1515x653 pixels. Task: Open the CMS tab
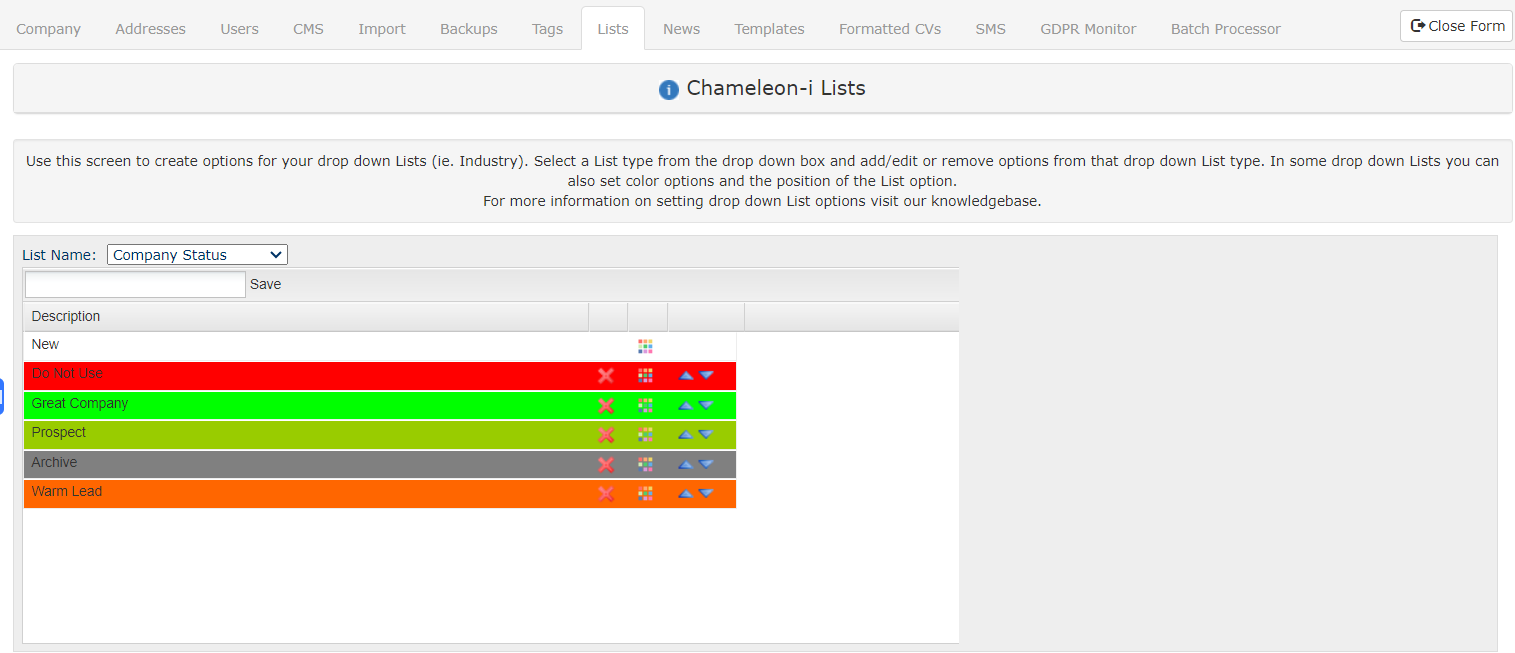(x=308, y=29)
